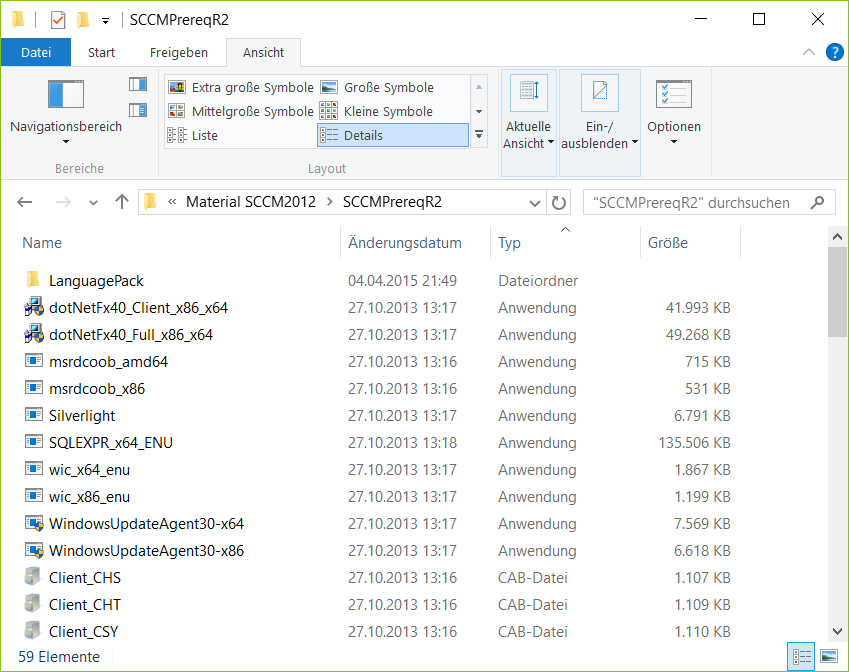Toggle the preview pane icon
This screenshot has width=849, height=672.
(x=138, y=84)
